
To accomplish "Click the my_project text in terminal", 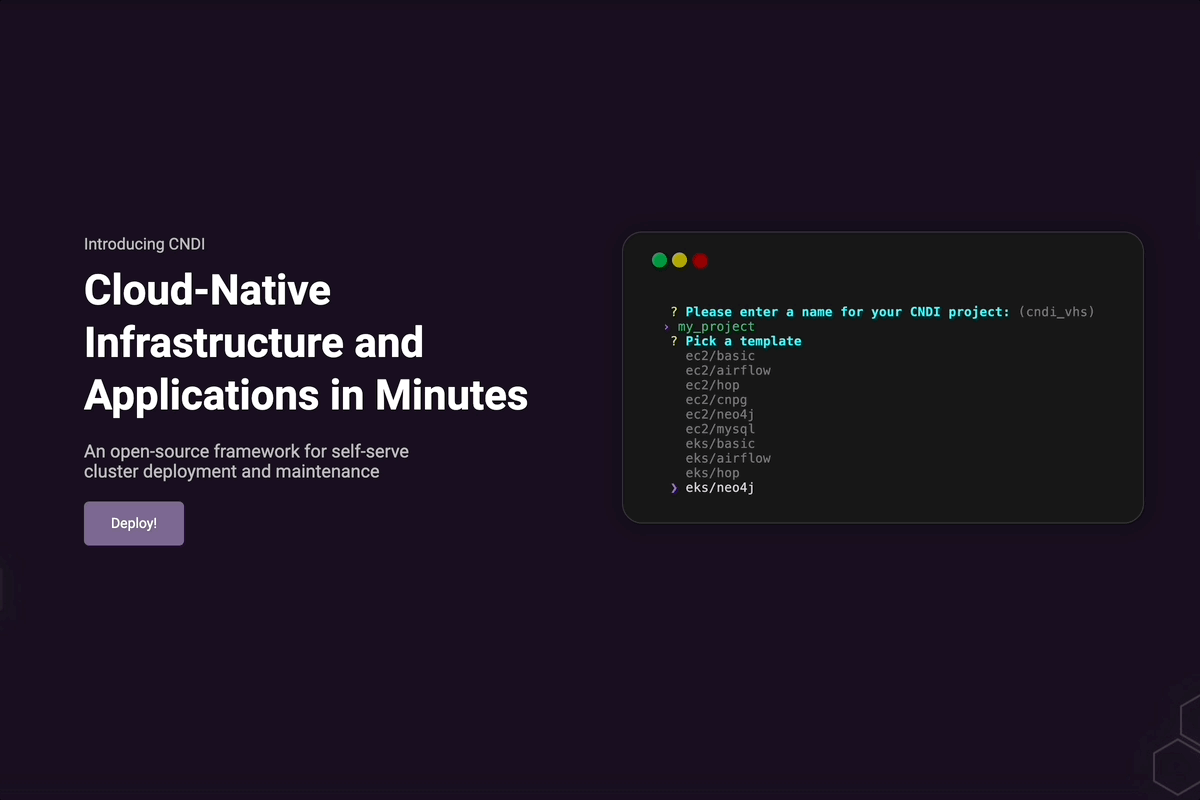I will click(716, 327).
